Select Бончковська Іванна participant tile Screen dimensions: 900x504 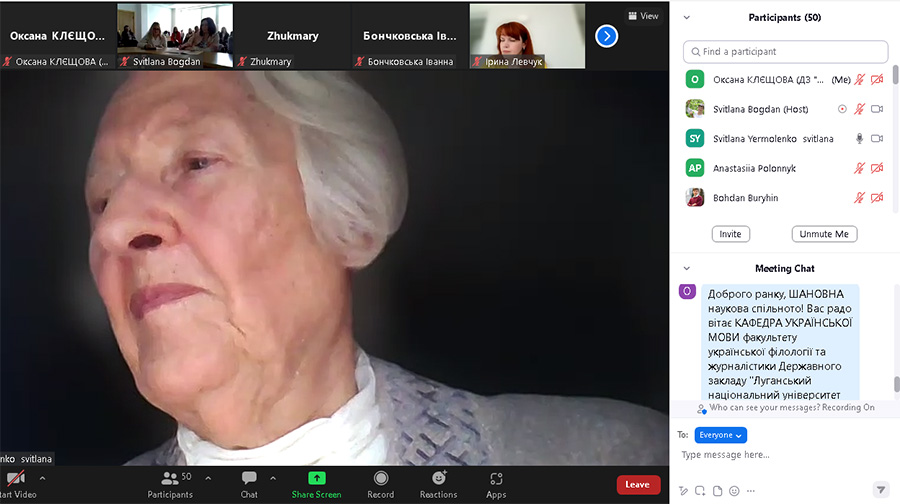pos(410,36)
